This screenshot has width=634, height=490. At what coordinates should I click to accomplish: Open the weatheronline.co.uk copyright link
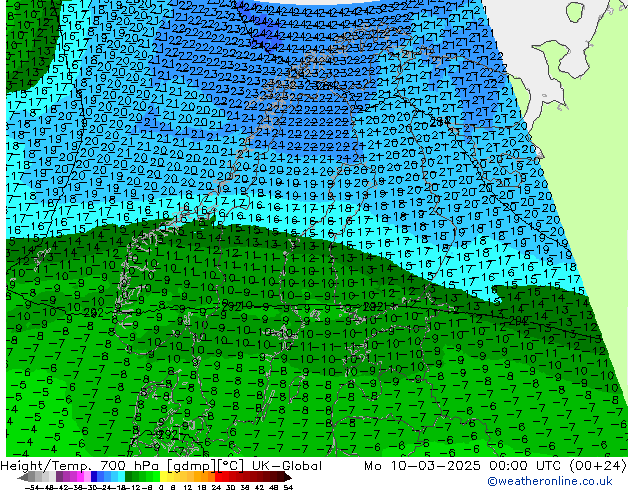[550, 481]
